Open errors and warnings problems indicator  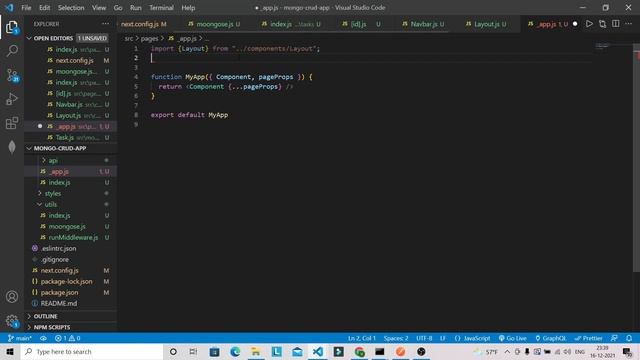68,338
